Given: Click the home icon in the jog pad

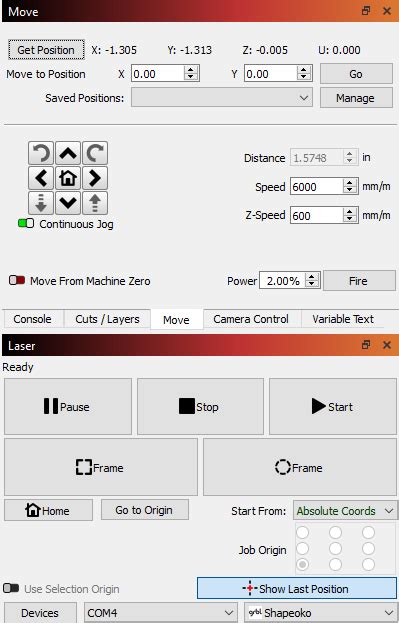Looking at the screenshot, I should (68, 178).
